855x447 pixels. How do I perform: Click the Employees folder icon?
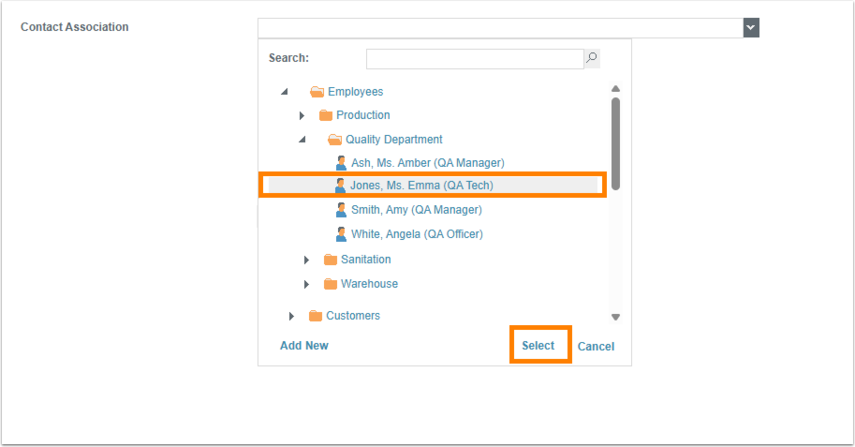click(x=317, y=92)
